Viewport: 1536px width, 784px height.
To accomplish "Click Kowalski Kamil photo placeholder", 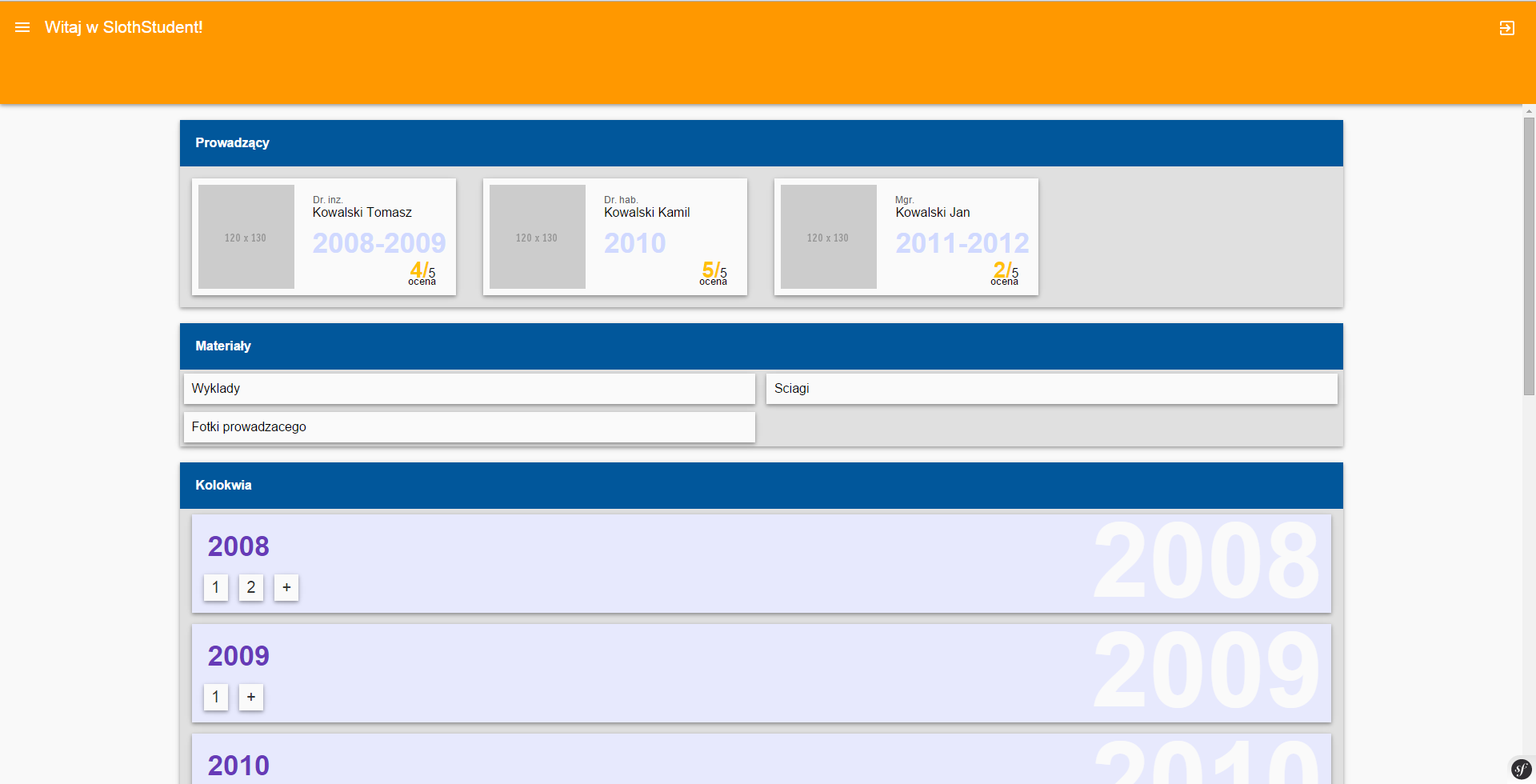I will pos(538,237).
